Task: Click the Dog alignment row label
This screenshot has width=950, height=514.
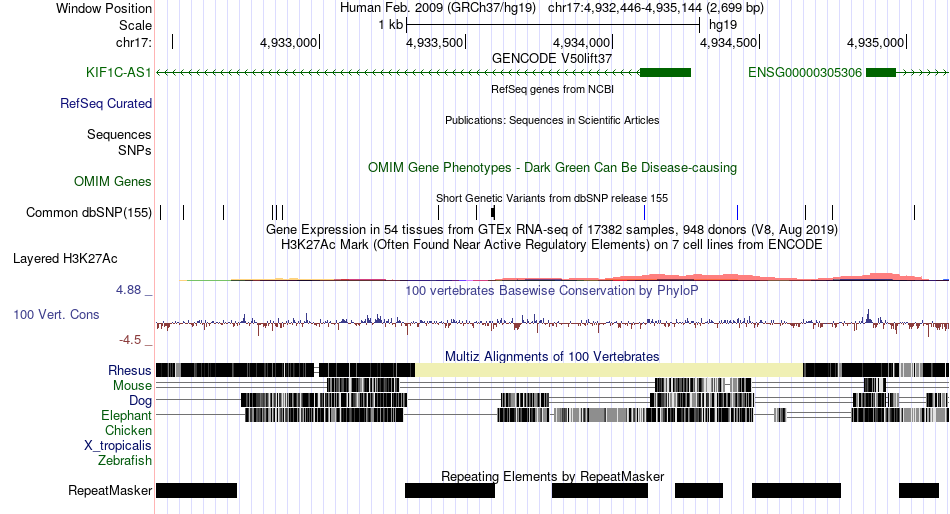Action: tap(140, 401)
